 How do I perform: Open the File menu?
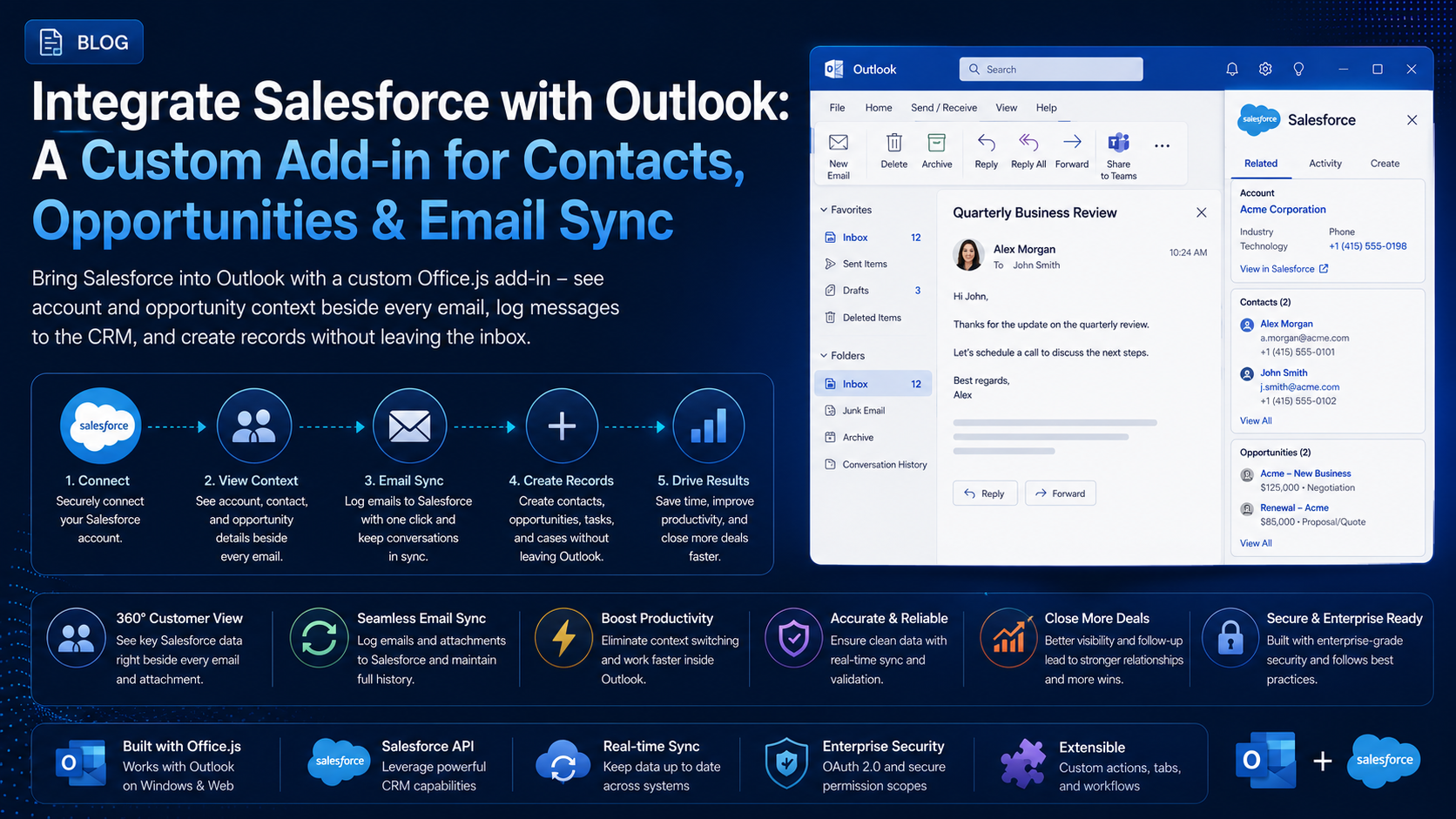(x=837, y=108)
